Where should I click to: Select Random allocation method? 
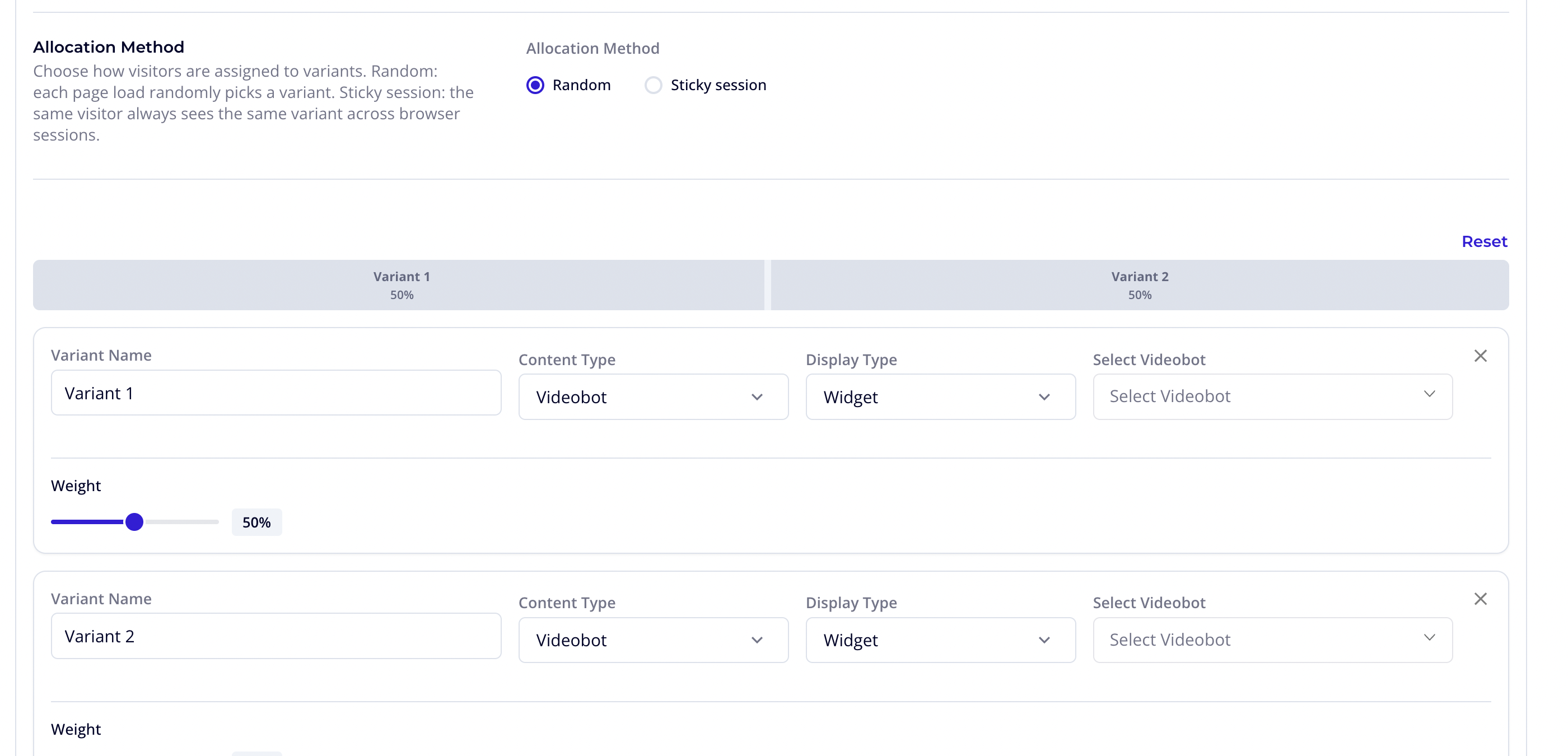coord(535,85)
